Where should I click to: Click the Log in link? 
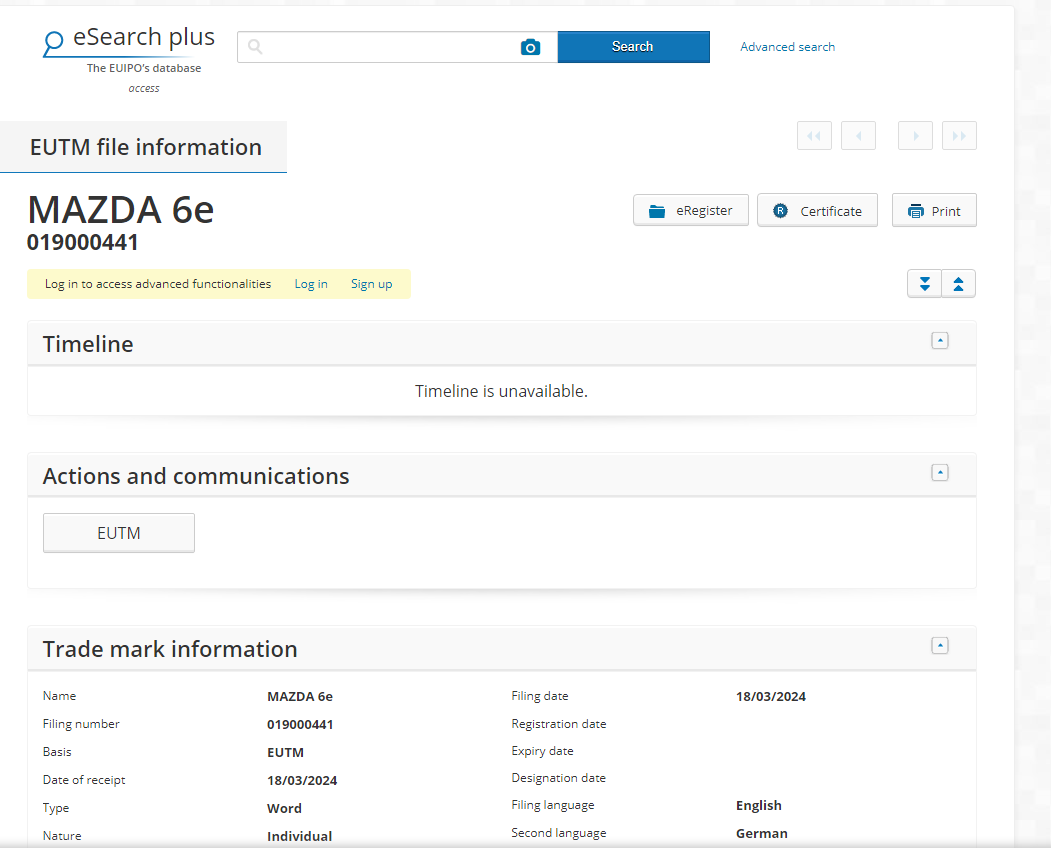point(311,284)
